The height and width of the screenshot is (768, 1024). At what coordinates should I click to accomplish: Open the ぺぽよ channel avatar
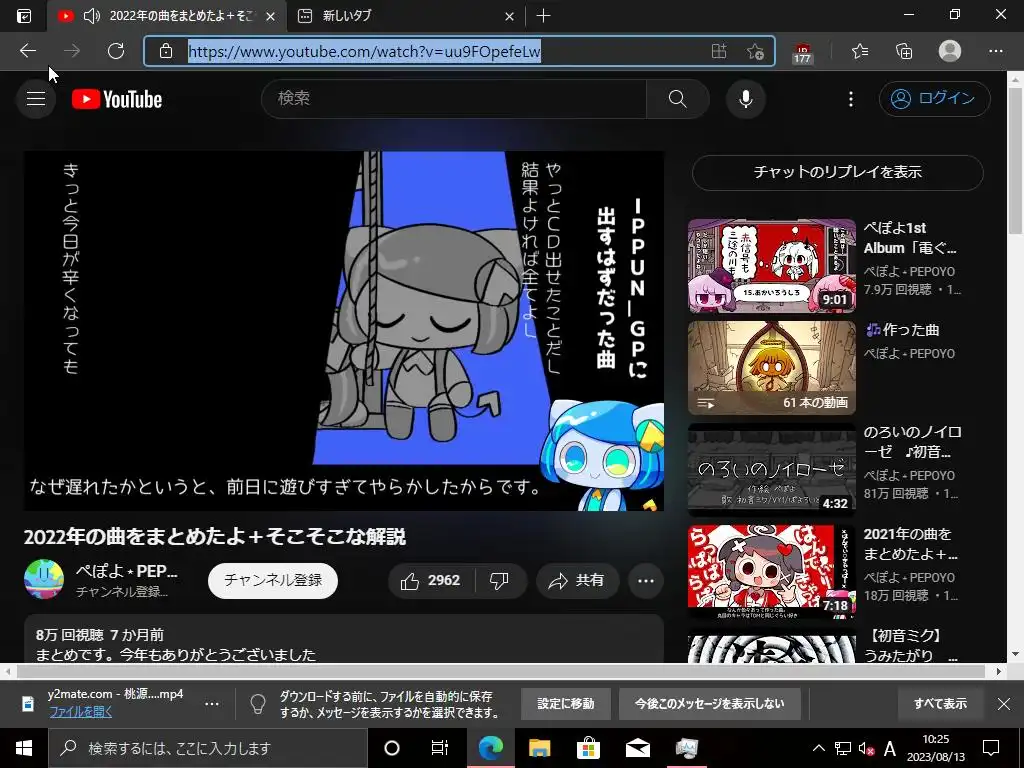pos(44,579)
